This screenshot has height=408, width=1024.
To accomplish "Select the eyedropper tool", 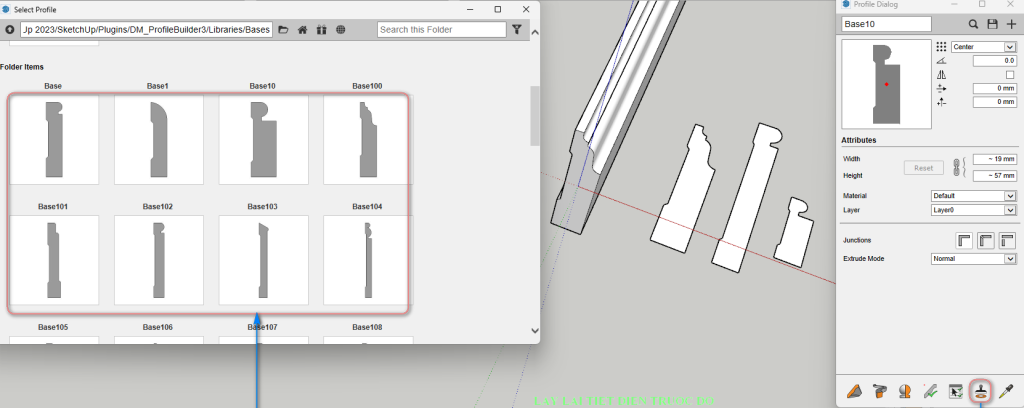I will point(1006,391).
